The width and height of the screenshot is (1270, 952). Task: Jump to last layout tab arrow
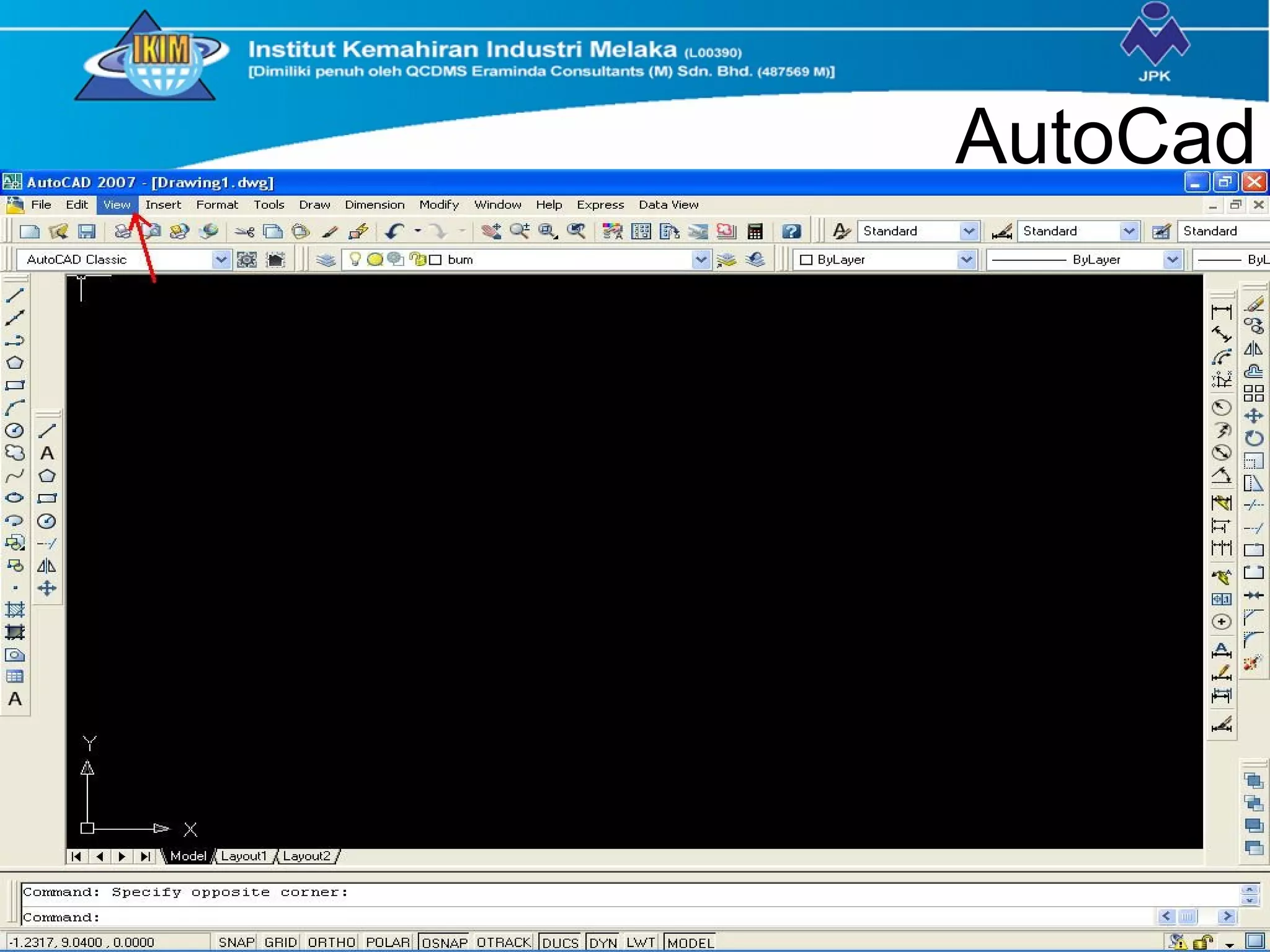(145, 857)
